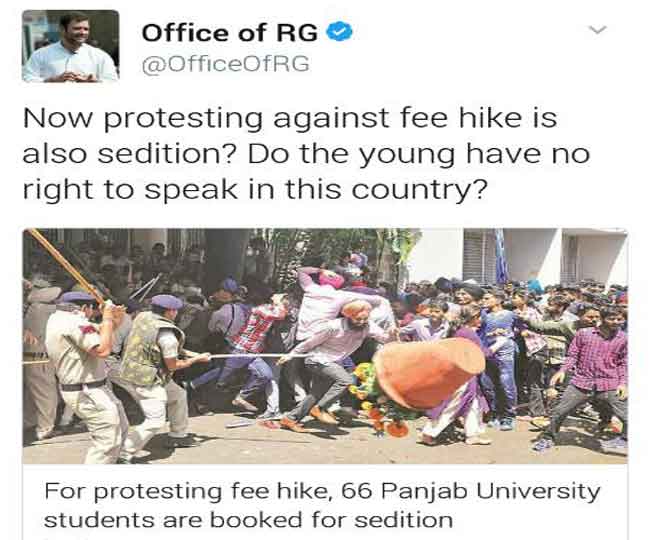Select the tweet line 'Now protesting against fee hike is'

tap(290, 118)
